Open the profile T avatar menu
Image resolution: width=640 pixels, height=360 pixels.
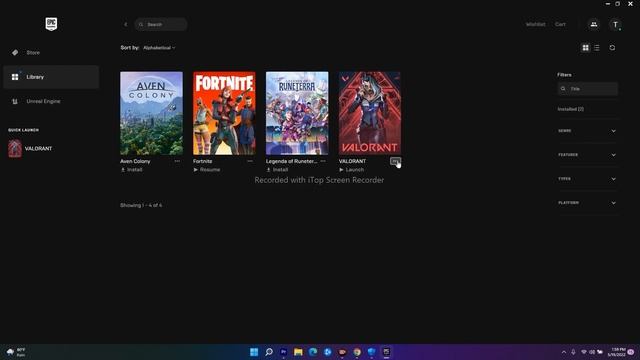click(x=616, y=24)
